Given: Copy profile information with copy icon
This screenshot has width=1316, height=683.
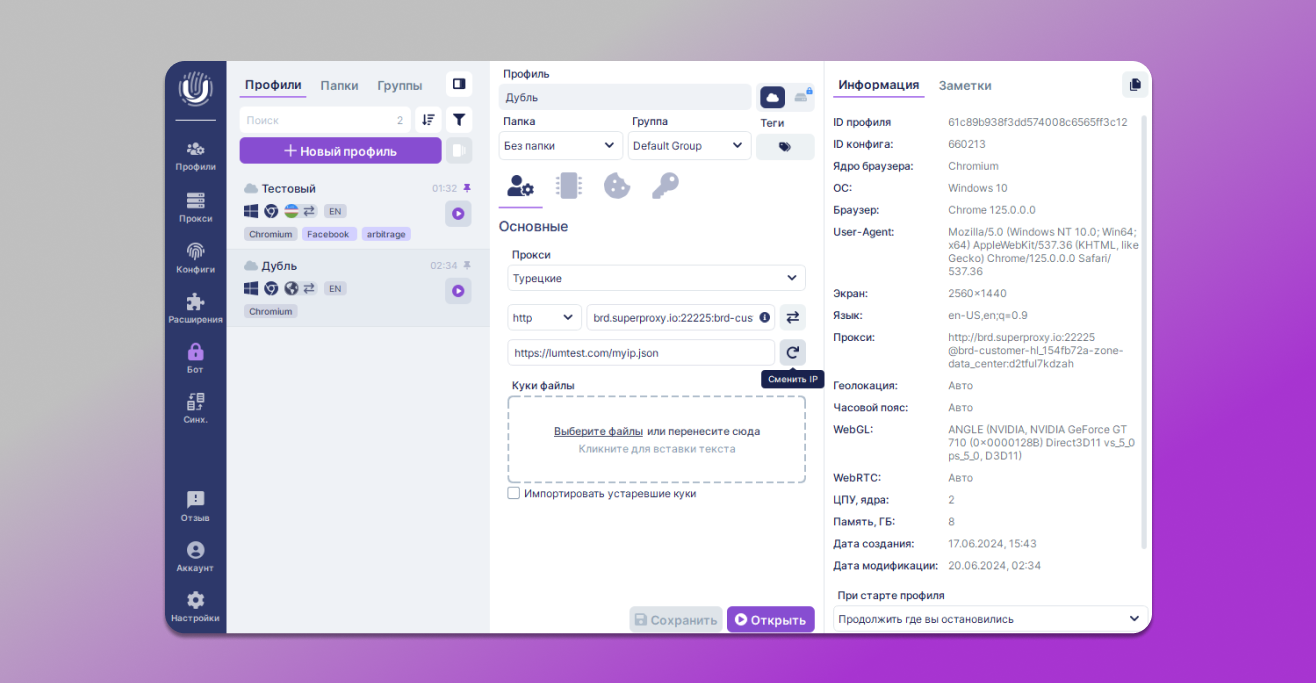Looking at the screenshot, I should 1135,85.
